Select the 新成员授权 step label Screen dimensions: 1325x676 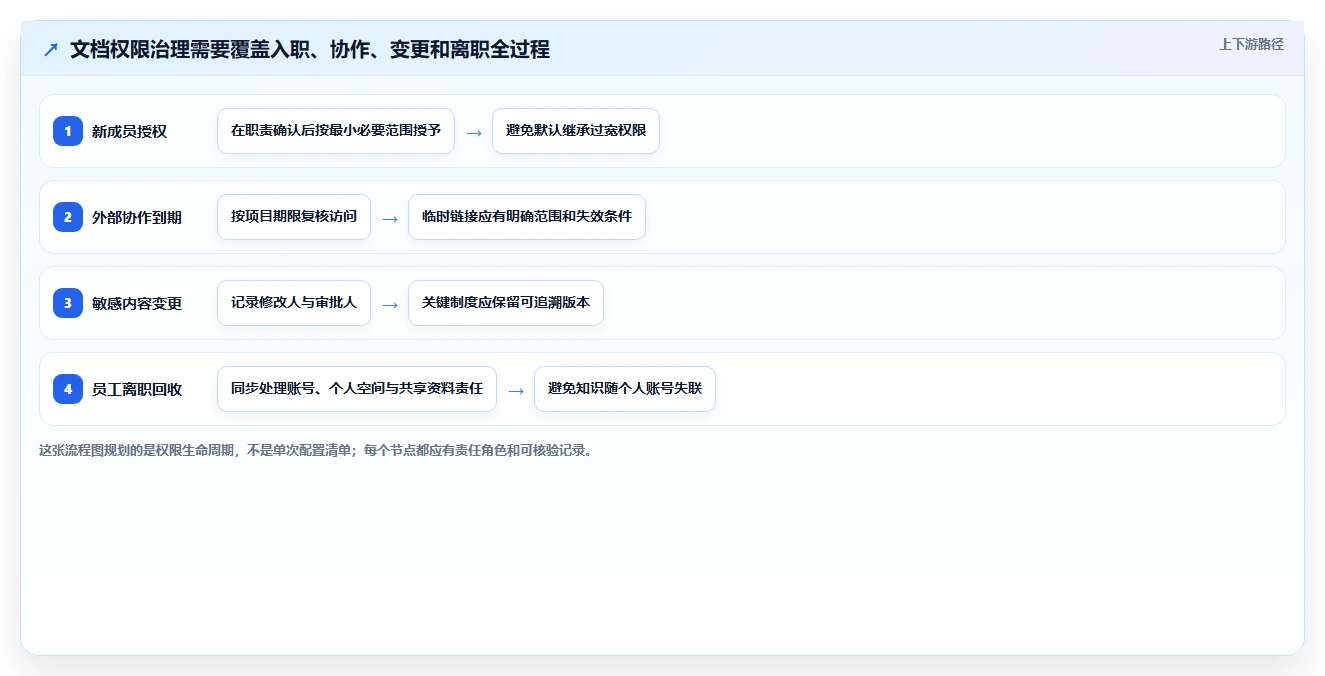(x=129, y=131)
